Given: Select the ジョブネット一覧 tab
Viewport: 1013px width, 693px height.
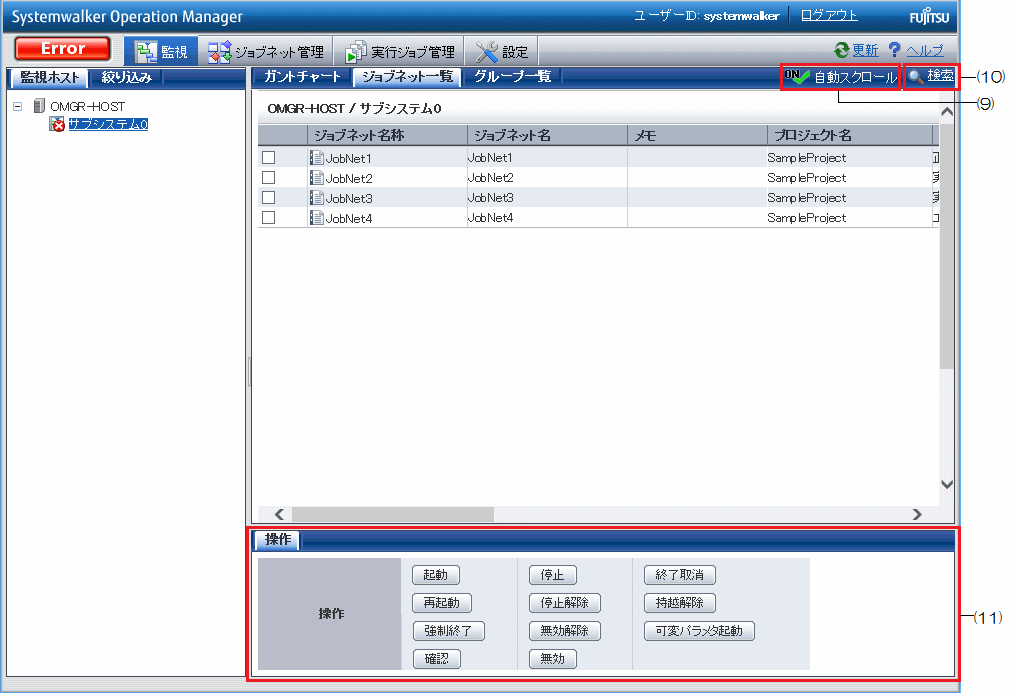Looking at the screenshot, I should coord(407,77).
